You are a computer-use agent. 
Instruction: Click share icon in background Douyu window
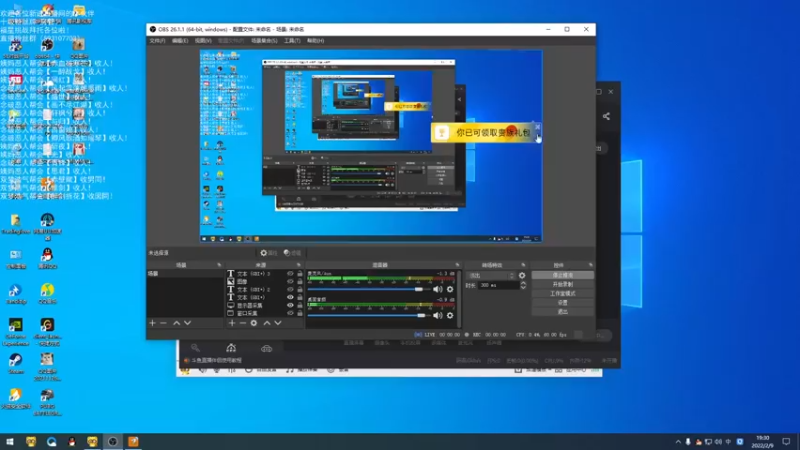[606, 116]
